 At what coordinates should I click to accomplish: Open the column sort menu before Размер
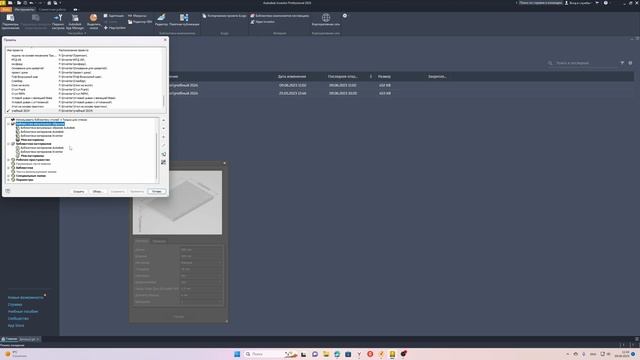[x=371, y=76]
